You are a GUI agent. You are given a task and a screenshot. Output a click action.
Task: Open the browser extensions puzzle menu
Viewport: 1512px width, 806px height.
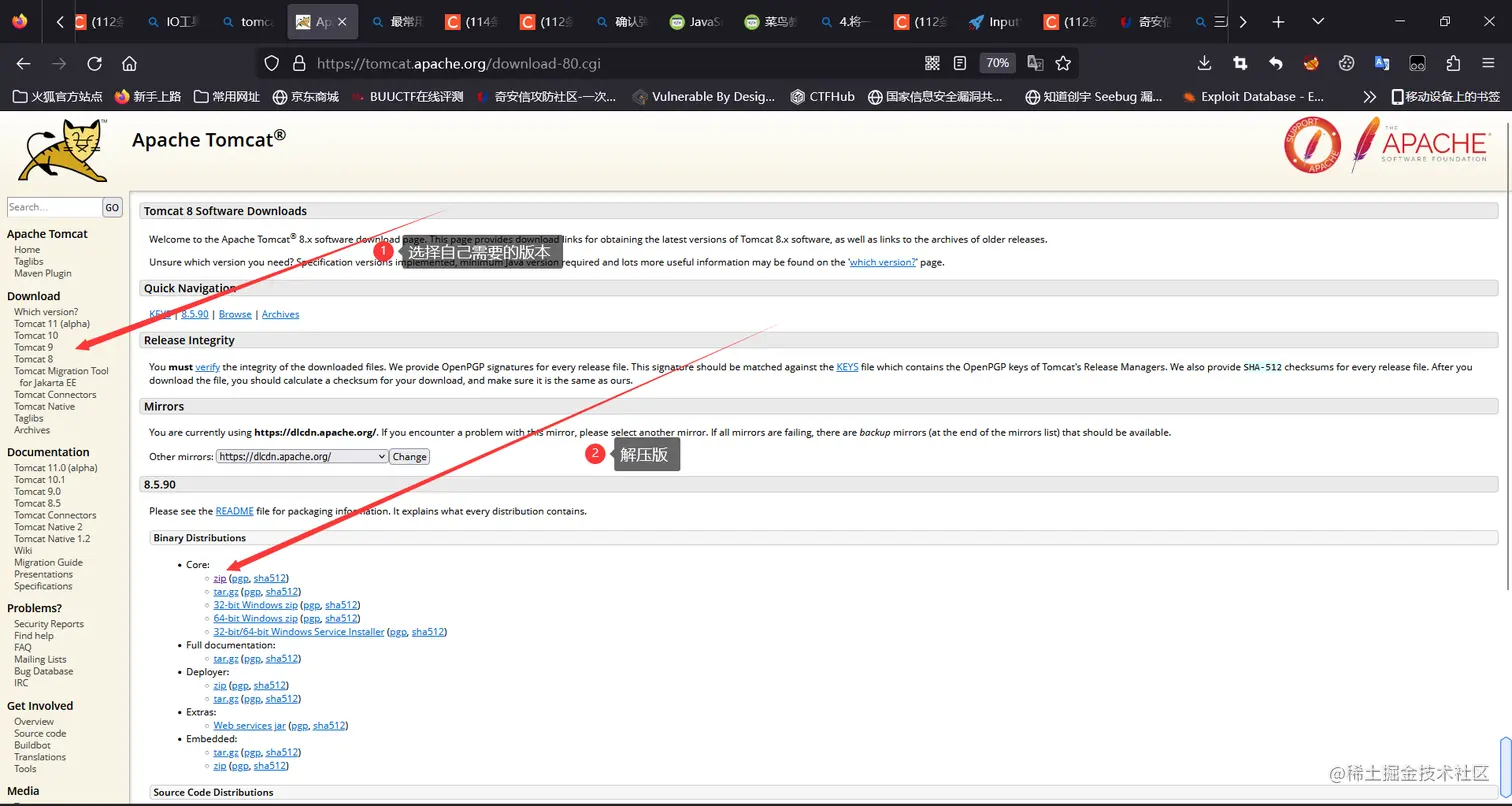(x=1453, y=63)
